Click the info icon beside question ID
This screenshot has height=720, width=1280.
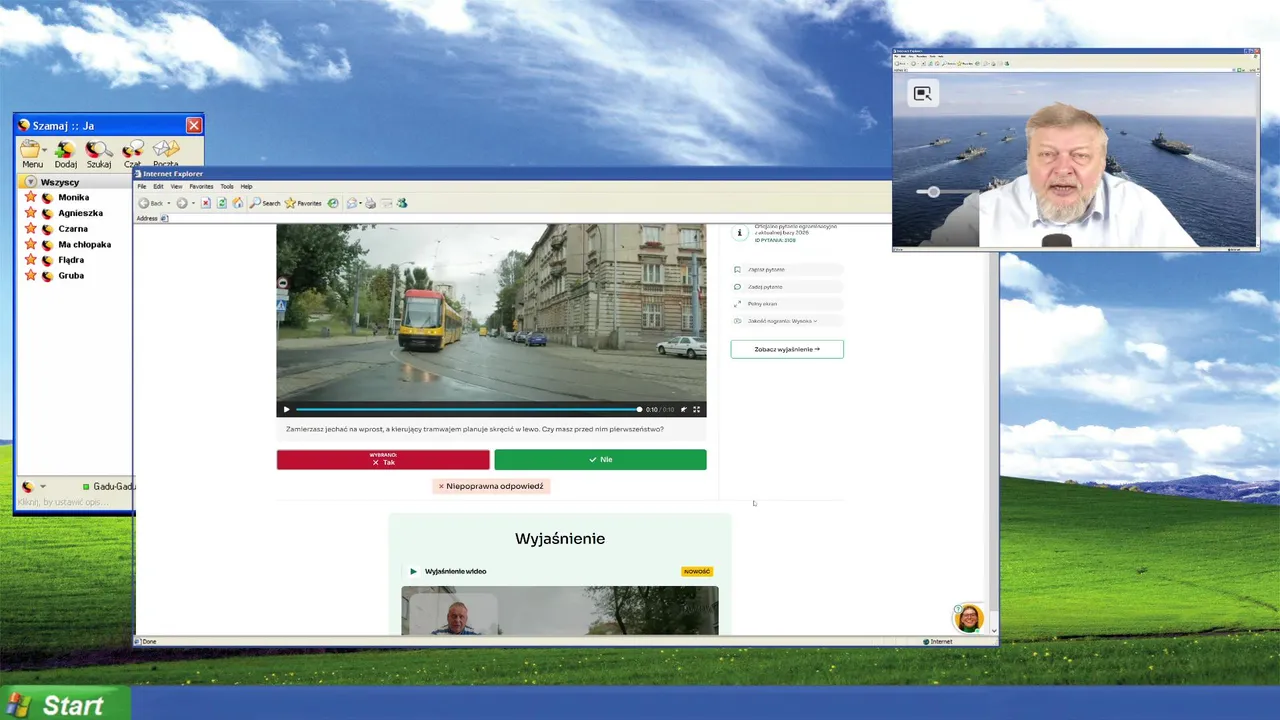point(740,233)
